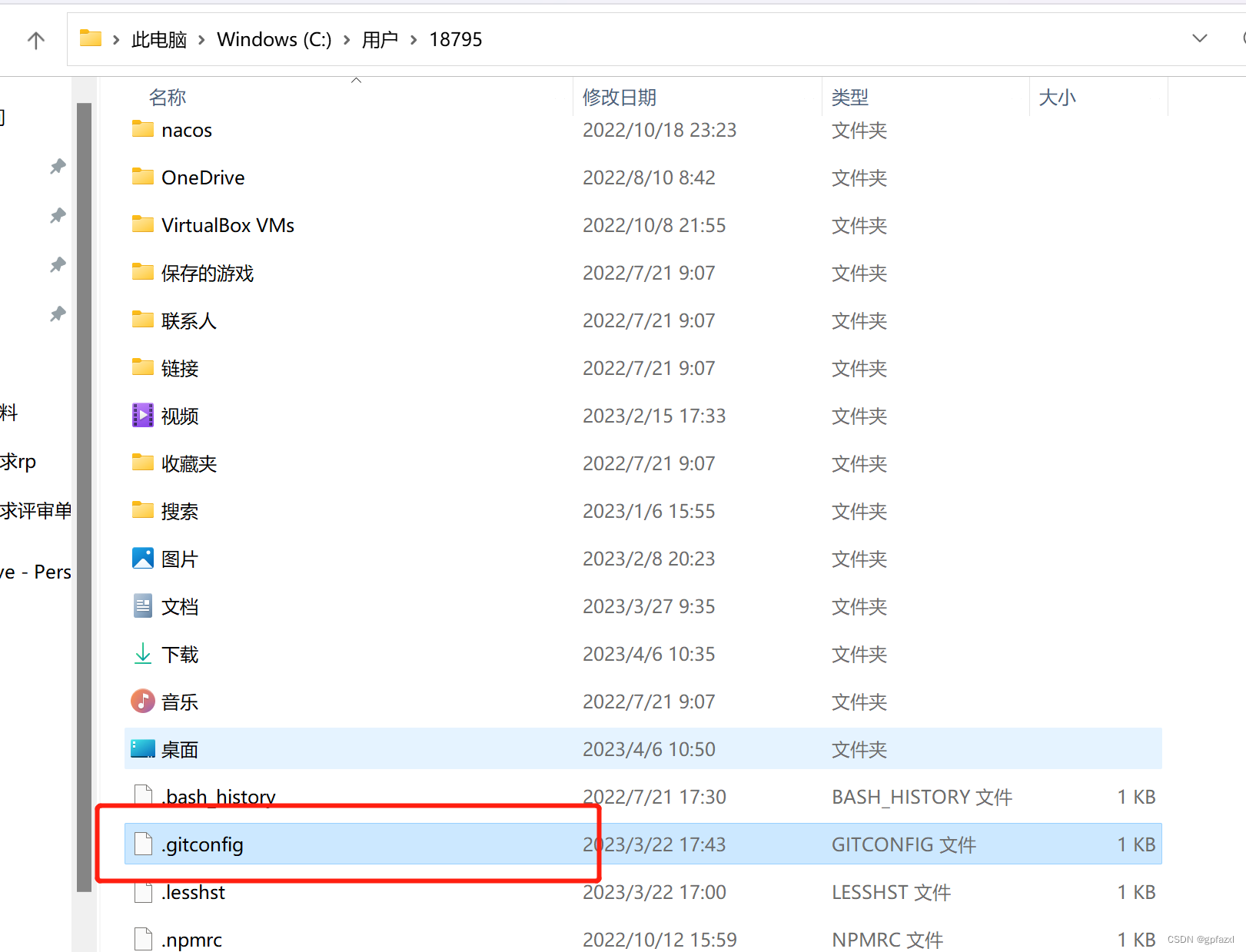Select the 音乐 music folder icon
Image resolution: width=1246 pixels, height=952 pixels.
point(143,701)
